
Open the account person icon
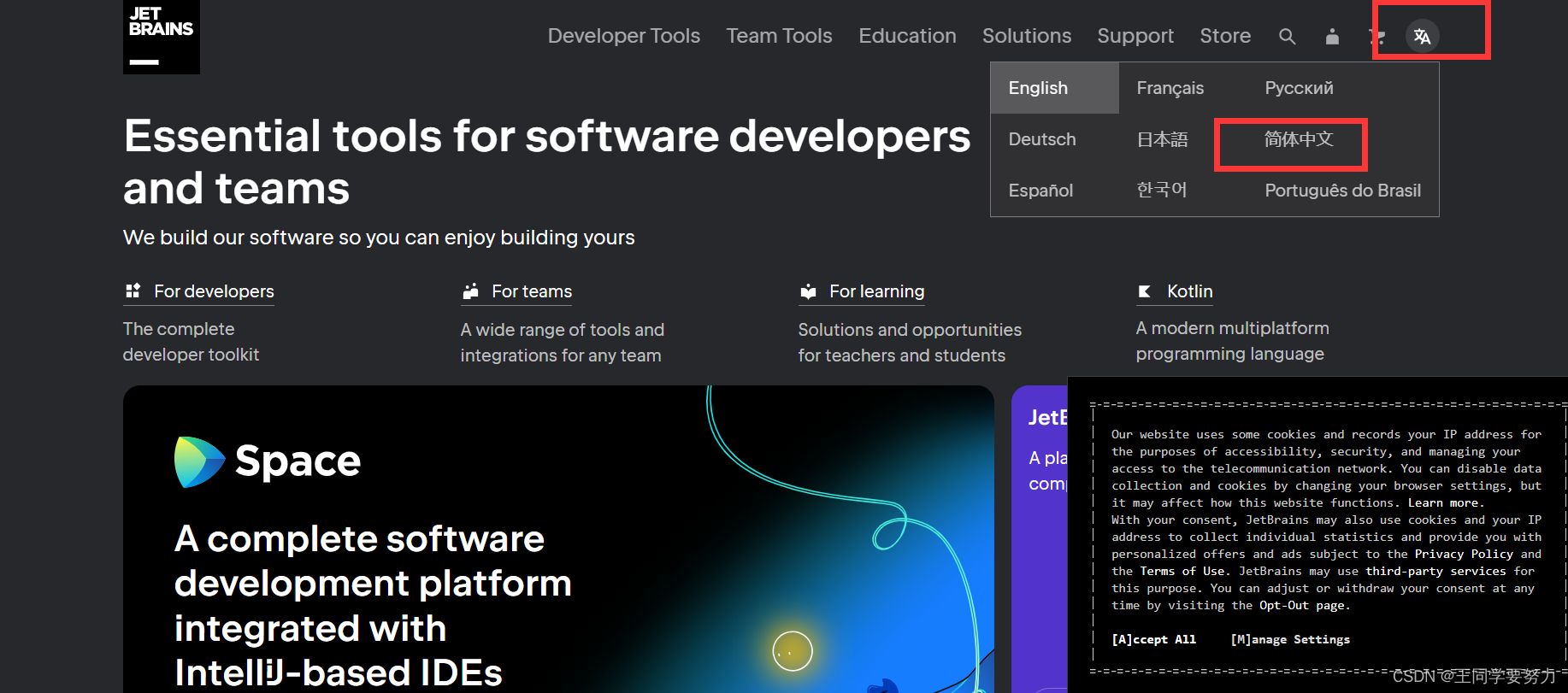click(x=1332, y=36)
